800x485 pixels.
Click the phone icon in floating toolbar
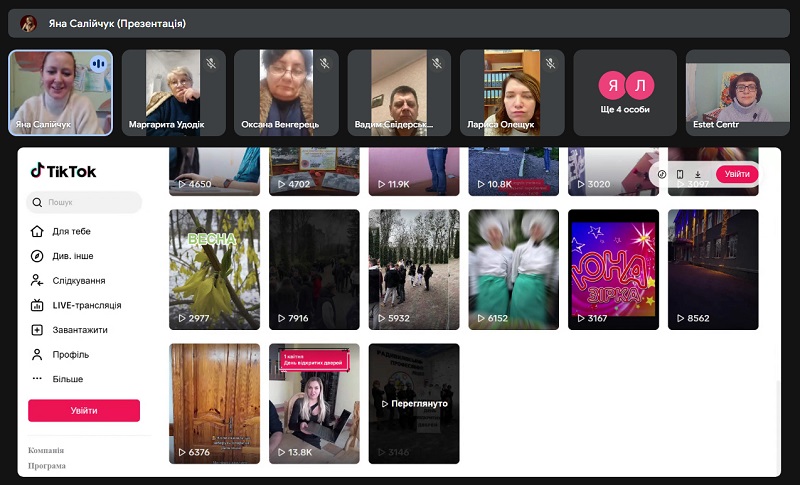(680, 174)
